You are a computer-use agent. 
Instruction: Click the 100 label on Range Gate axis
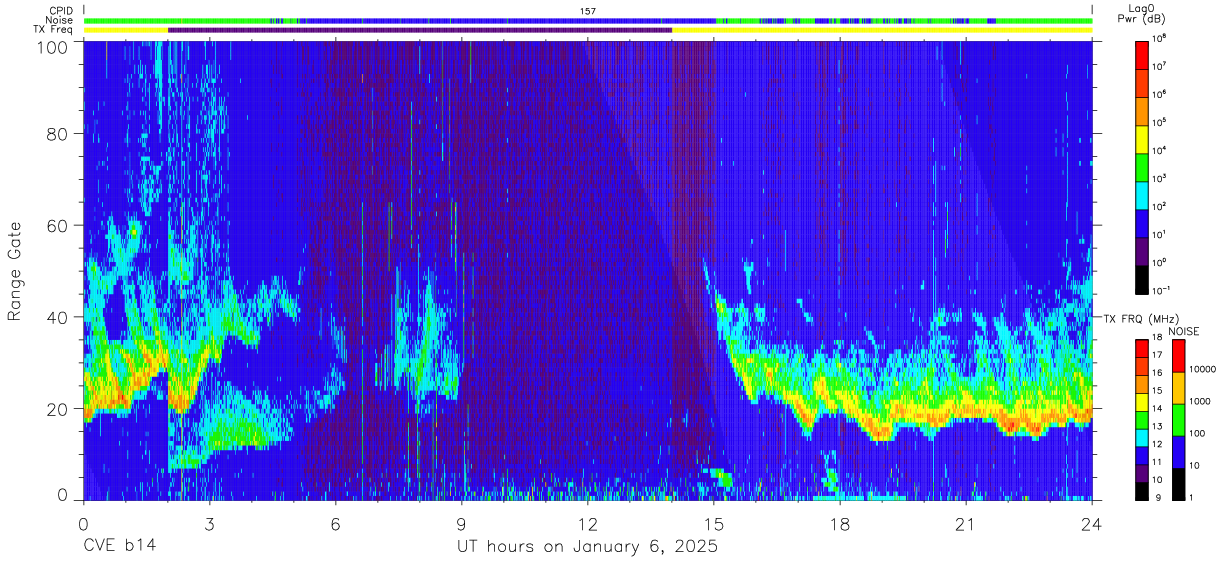54,47
